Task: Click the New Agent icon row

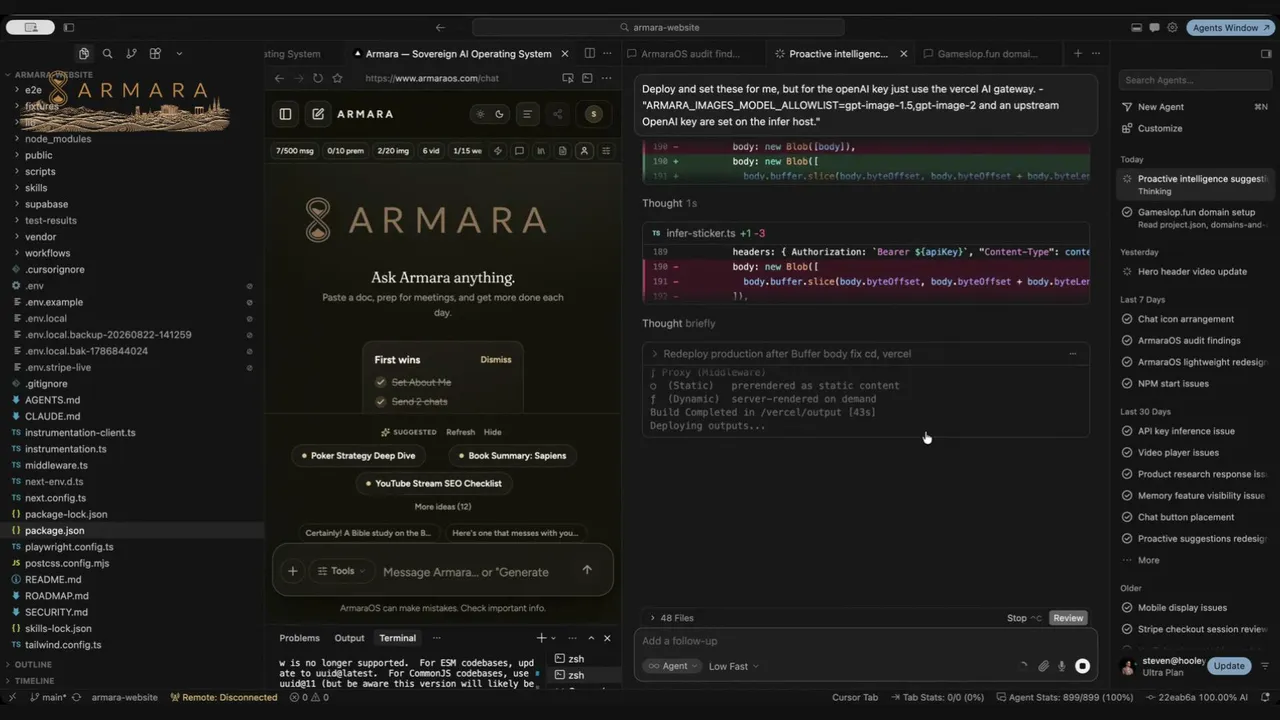Action: 1194,107
